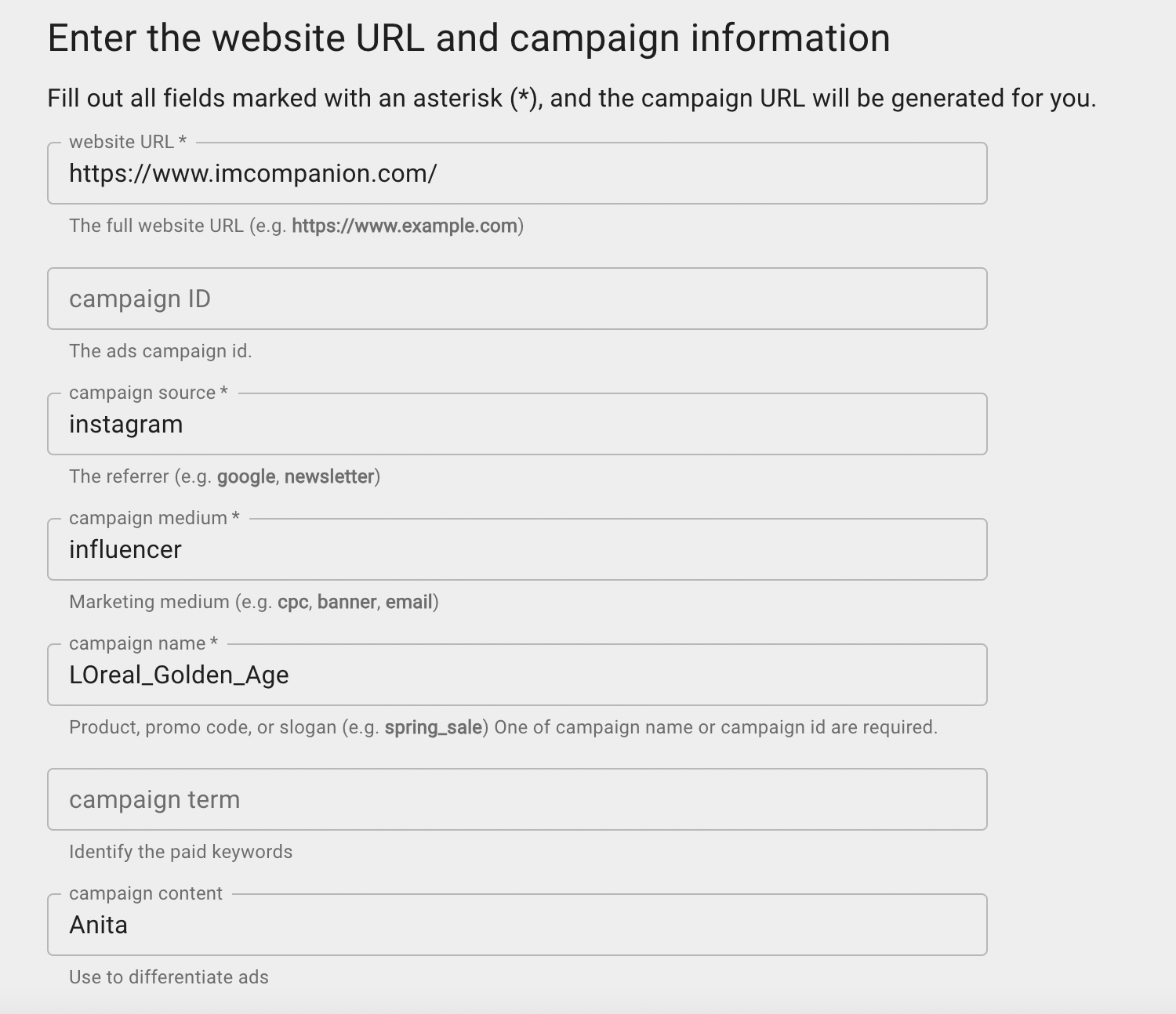1176x1014 pixels.
Task: Click the floating 'website URL *' label
Action: coord(128,142)
